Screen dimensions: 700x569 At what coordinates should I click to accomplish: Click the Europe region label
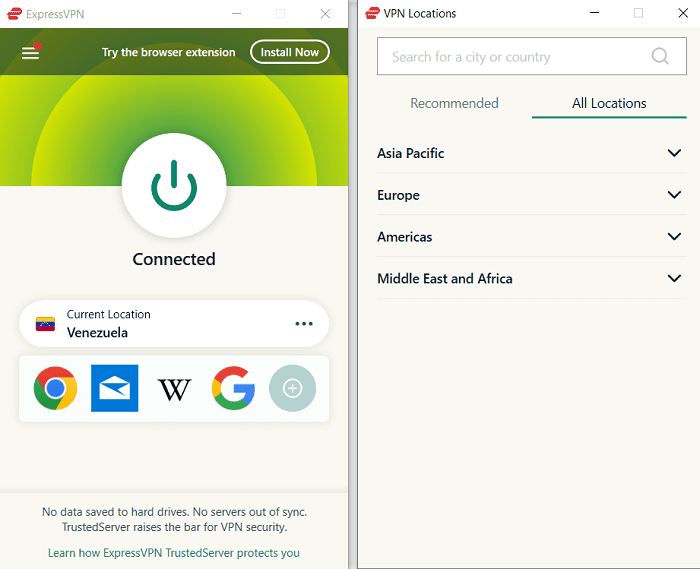tap(398, 195)
